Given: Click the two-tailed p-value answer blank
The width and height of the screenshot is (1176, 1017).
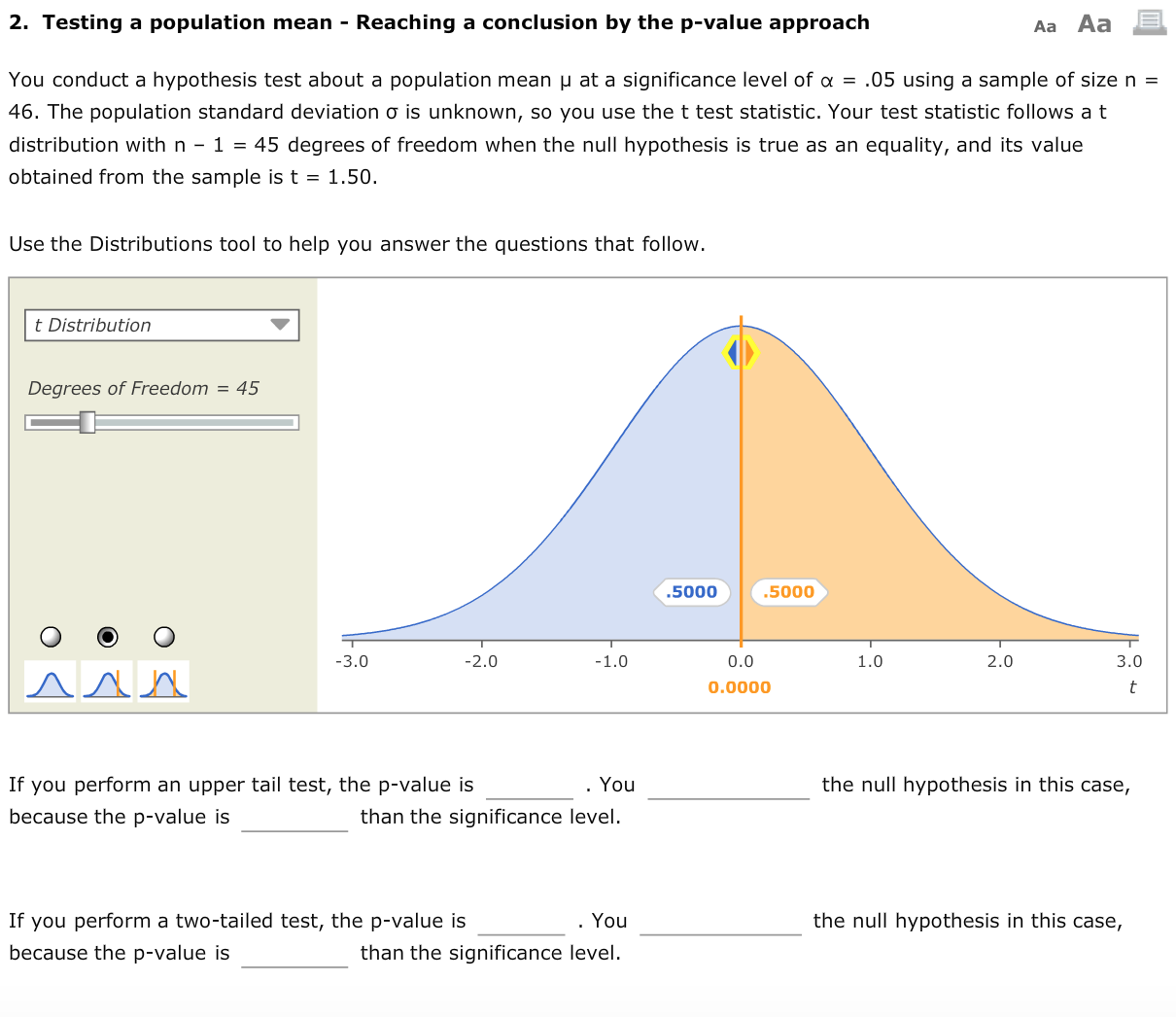Looking at the screenshot, I should point(521,924).
